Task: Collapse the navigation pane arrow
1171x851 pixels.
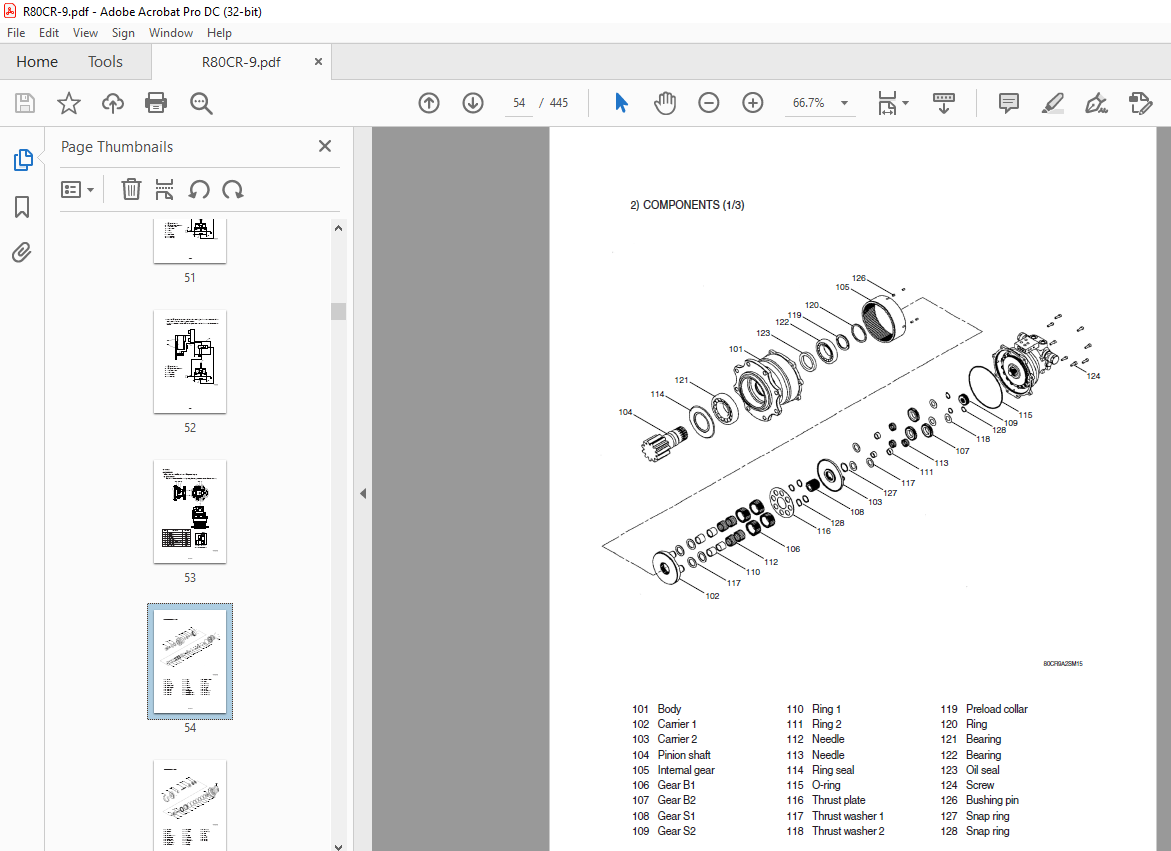Action: (x=363, y=493)
